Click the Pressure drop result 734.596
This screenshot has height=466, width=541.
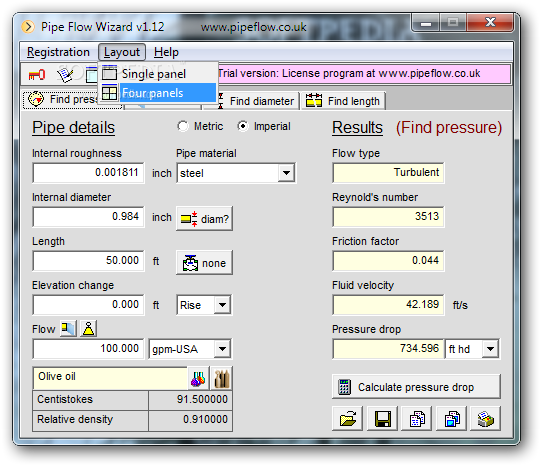[x=388, y=348]
